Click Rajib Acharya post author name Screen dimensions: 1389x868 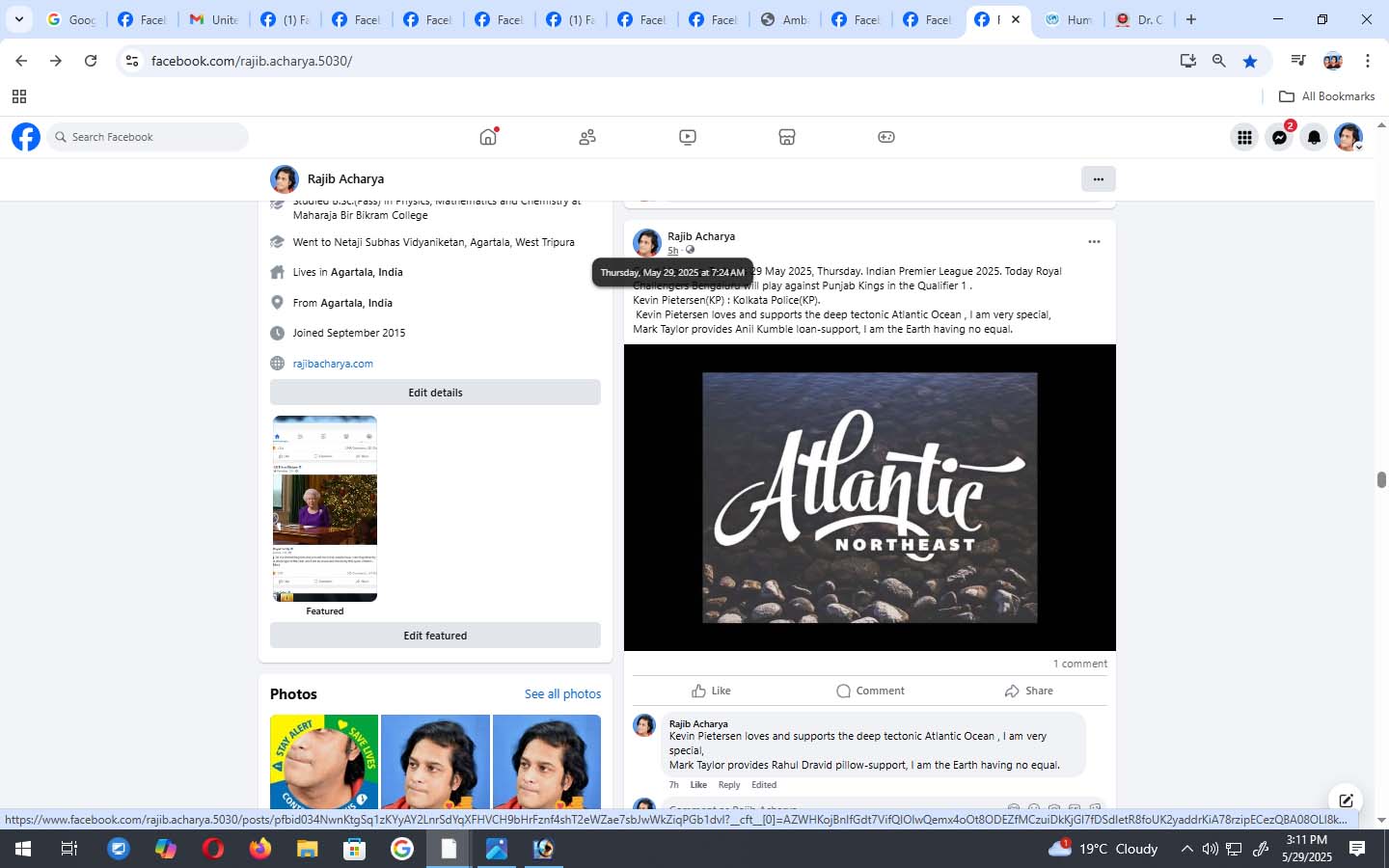click(x=701, y=236)
